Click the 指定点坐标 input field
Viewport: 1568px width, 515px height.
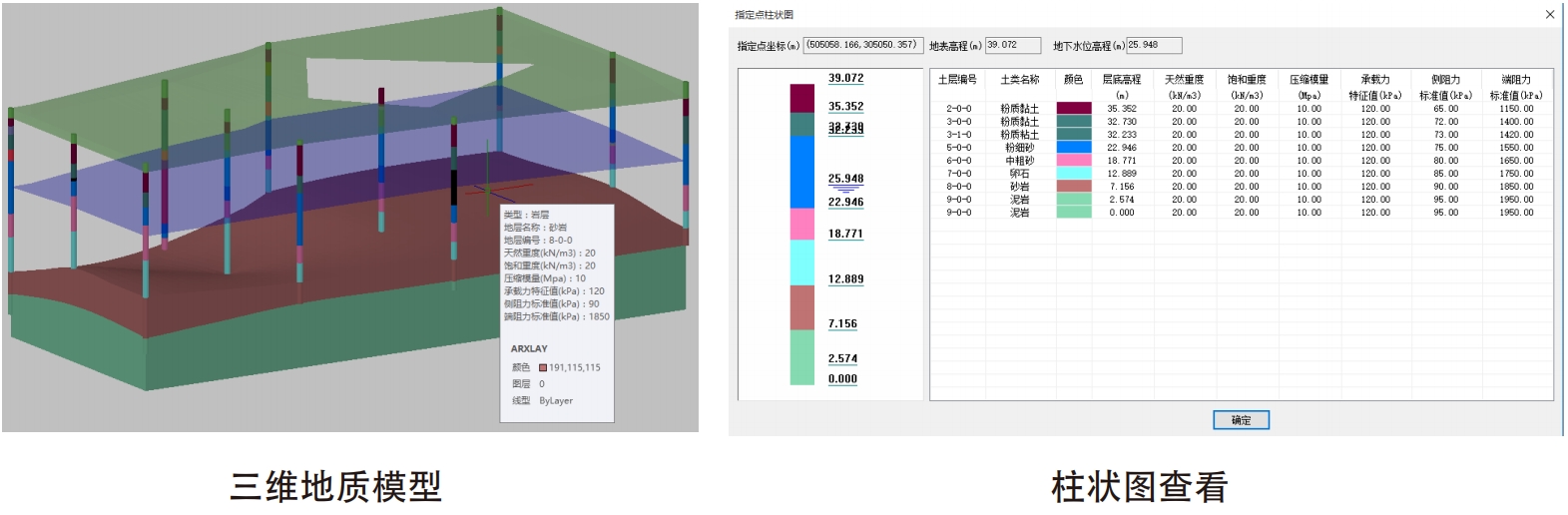[x=862, y=45]
